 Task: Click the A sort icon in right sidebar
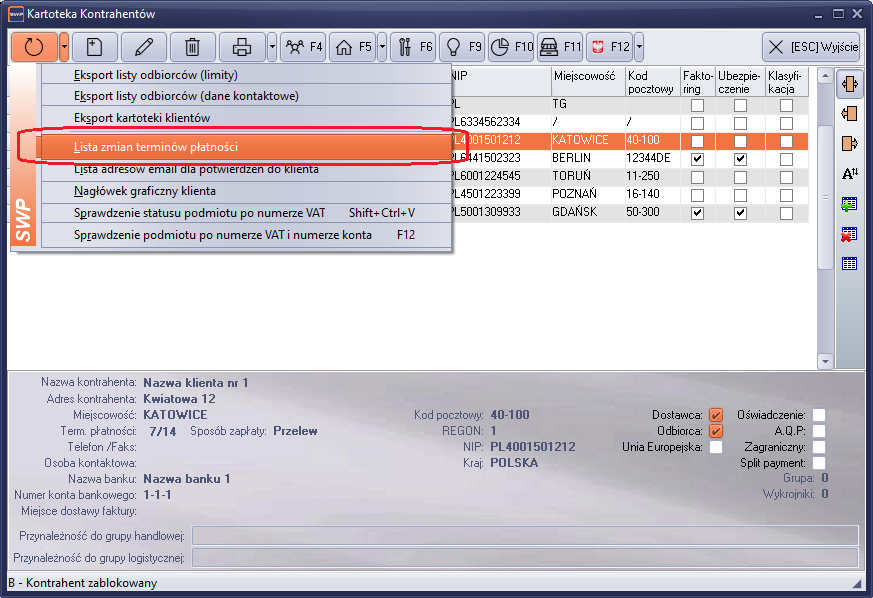click(x=850, y=173)
